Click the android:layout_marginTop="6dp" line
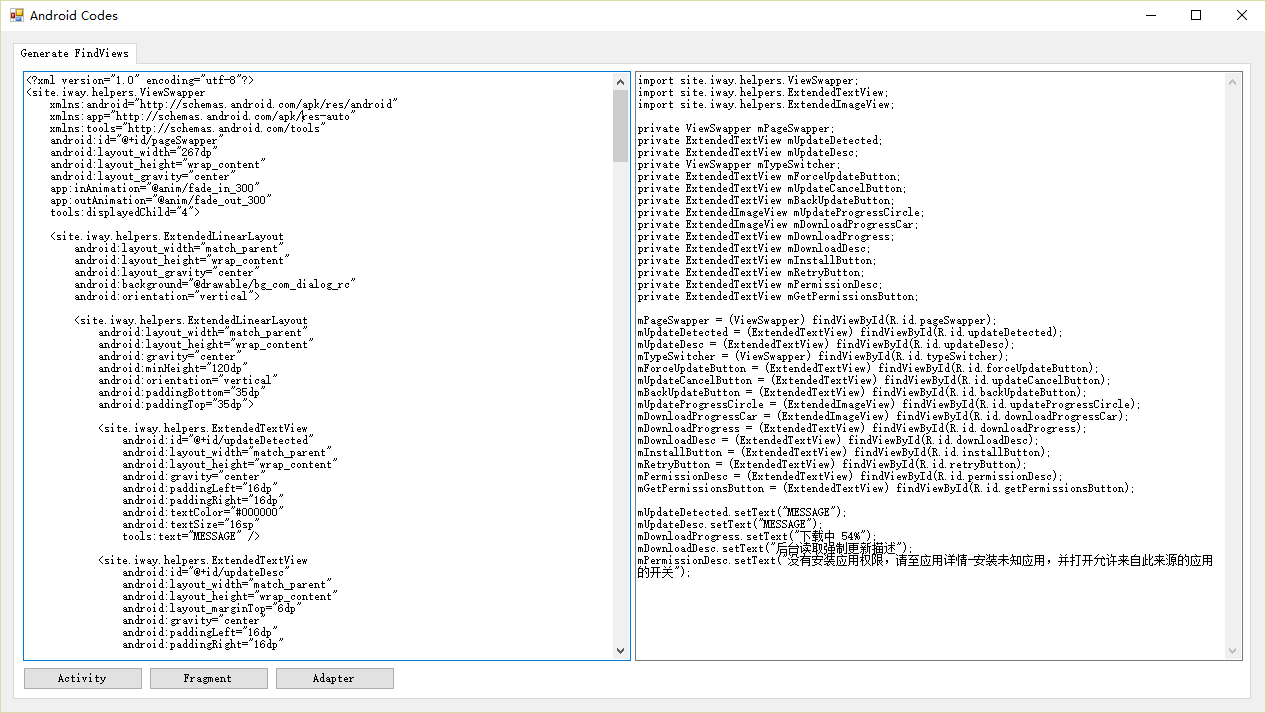The height and width of the screenshot is (713, 1266). pos(212,608)
